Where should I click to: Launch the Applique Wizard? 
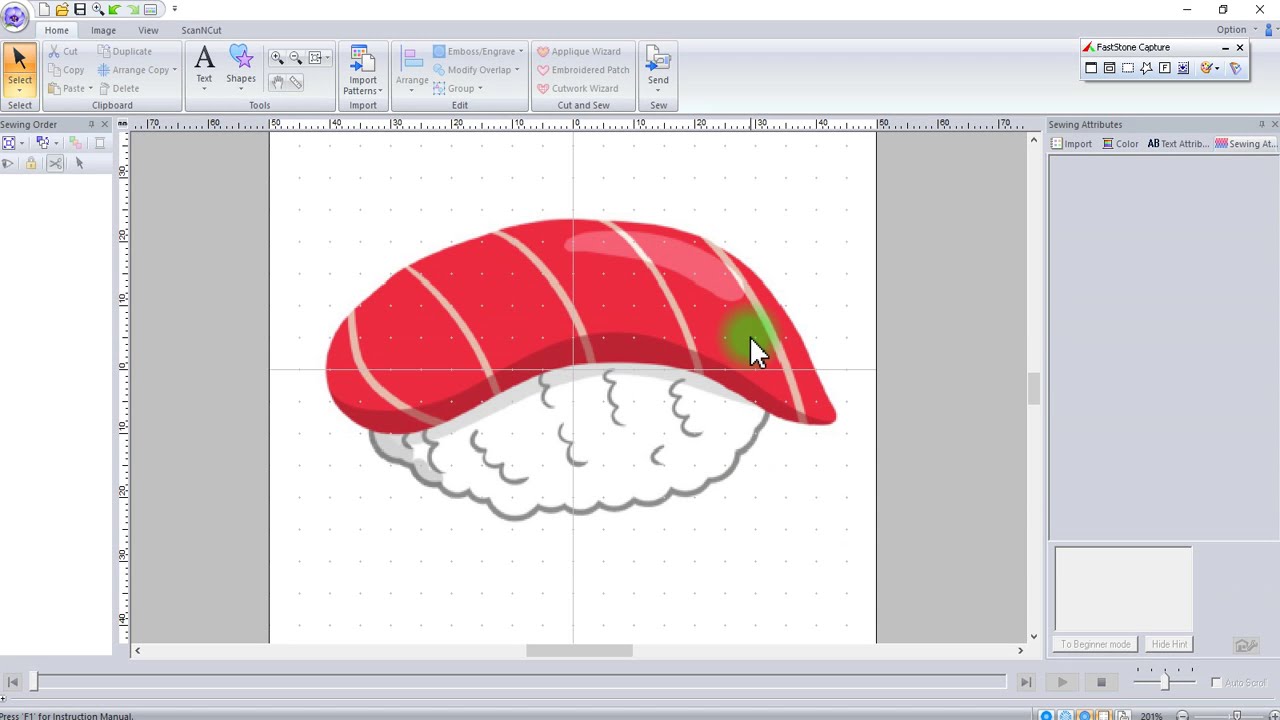[x=579, y=51]
